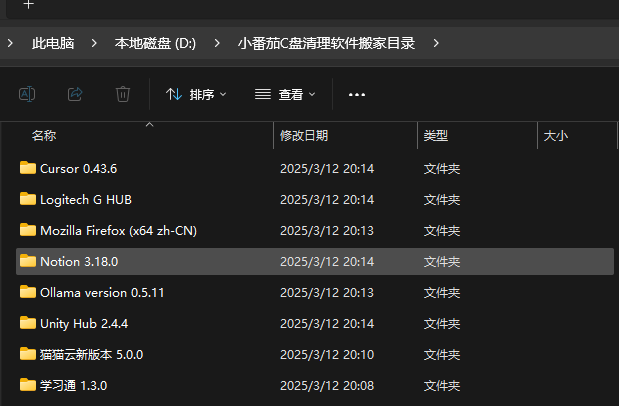Select the Unity Hub 2.4.4 name
Viewport: 619px width, 406px height.
(84, 324)
